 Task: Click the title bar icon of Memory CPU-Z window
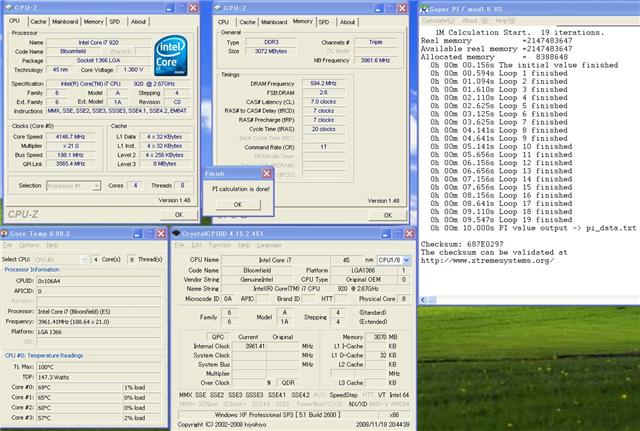point(218,8)
